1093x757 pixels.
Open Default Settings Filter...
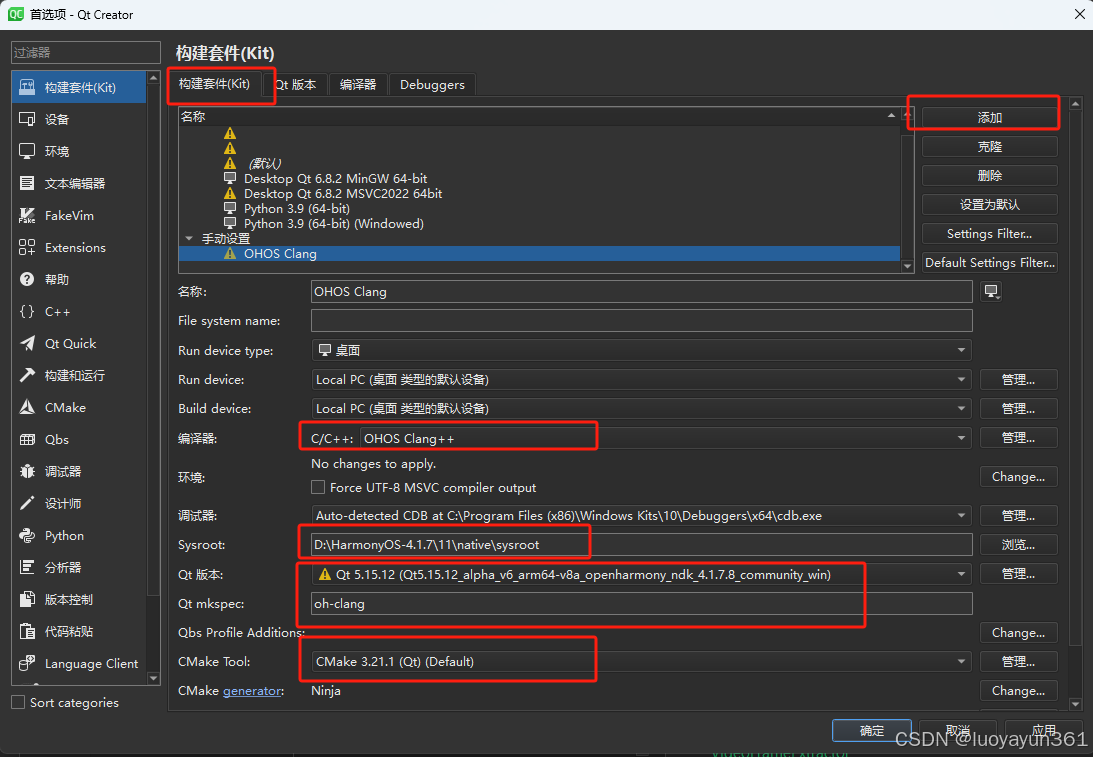tap(989, 263)
